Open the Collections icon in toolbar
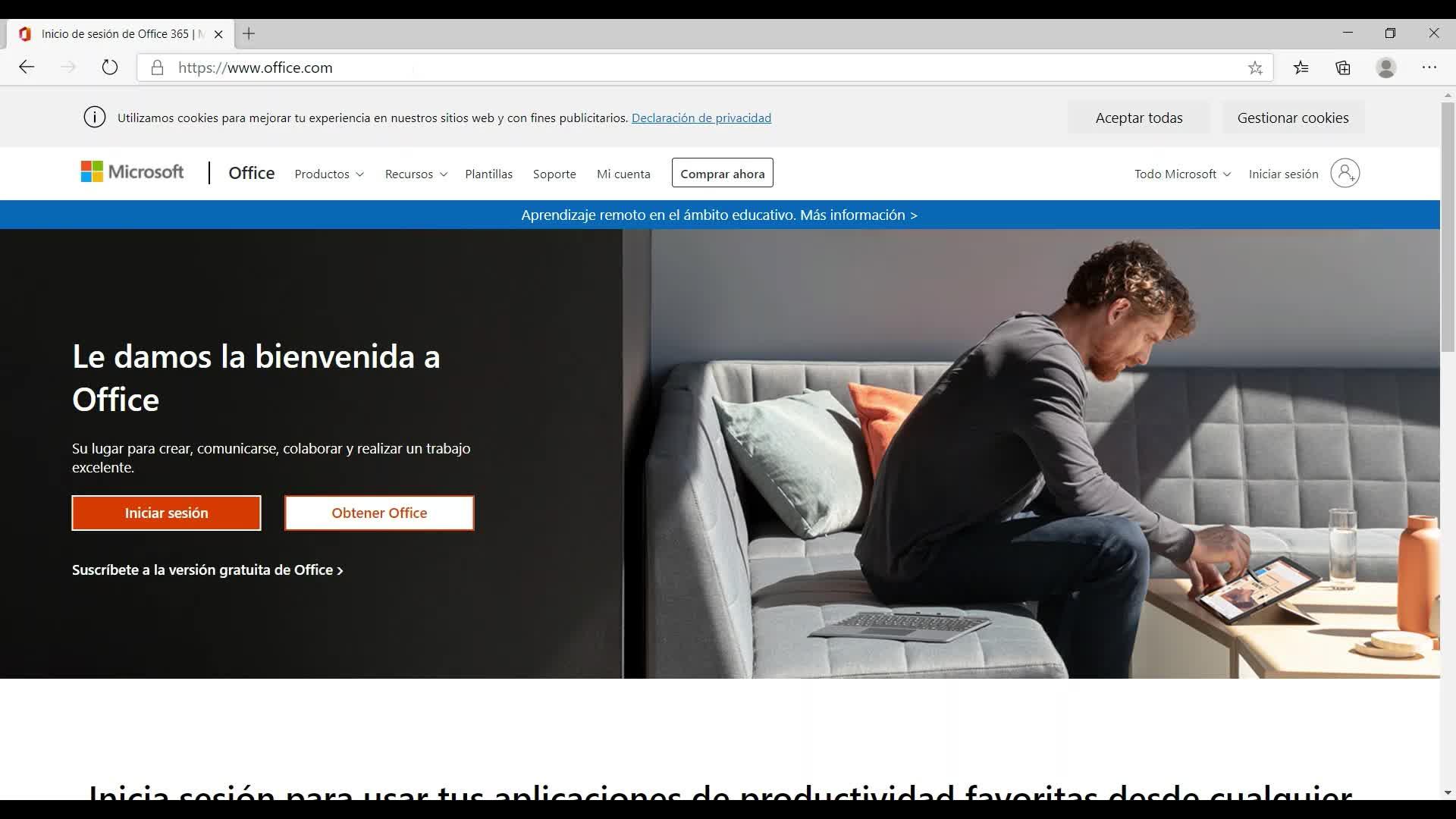 tap(1343, 67)
